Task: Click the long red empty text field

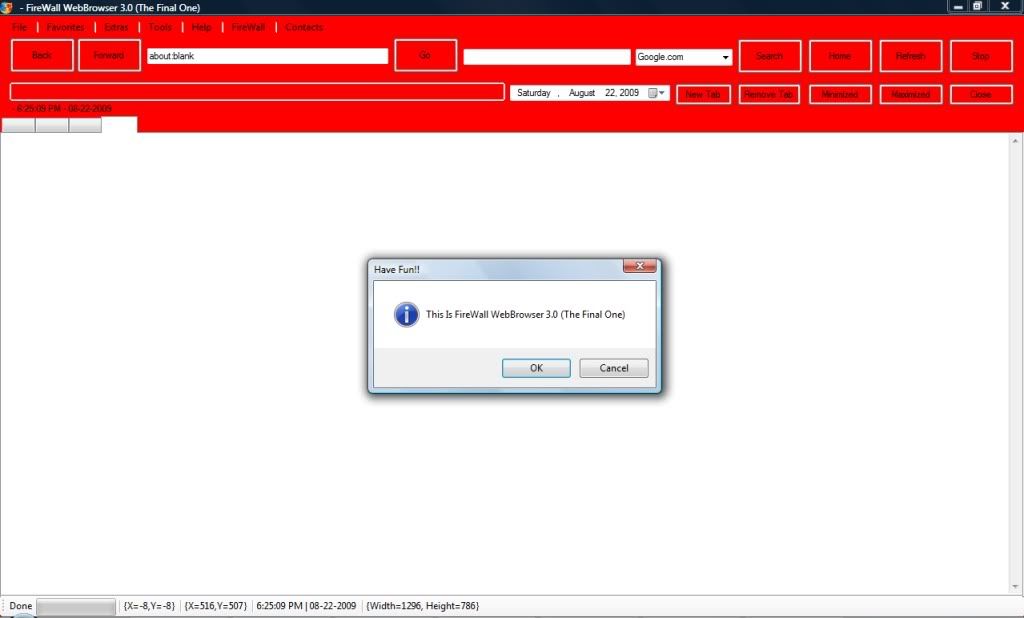Action: [x=257, y=91]
